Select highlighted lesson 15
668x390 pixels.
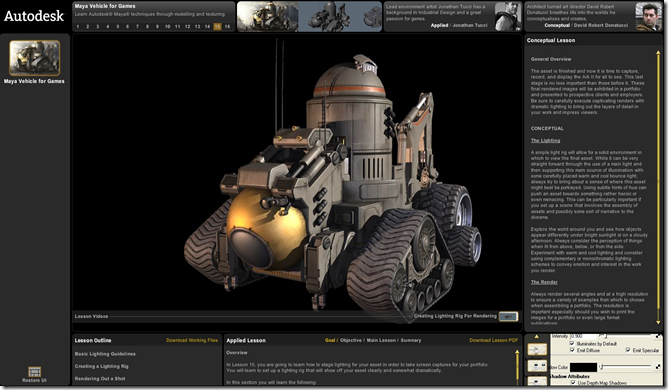click(x=217, y=26)
